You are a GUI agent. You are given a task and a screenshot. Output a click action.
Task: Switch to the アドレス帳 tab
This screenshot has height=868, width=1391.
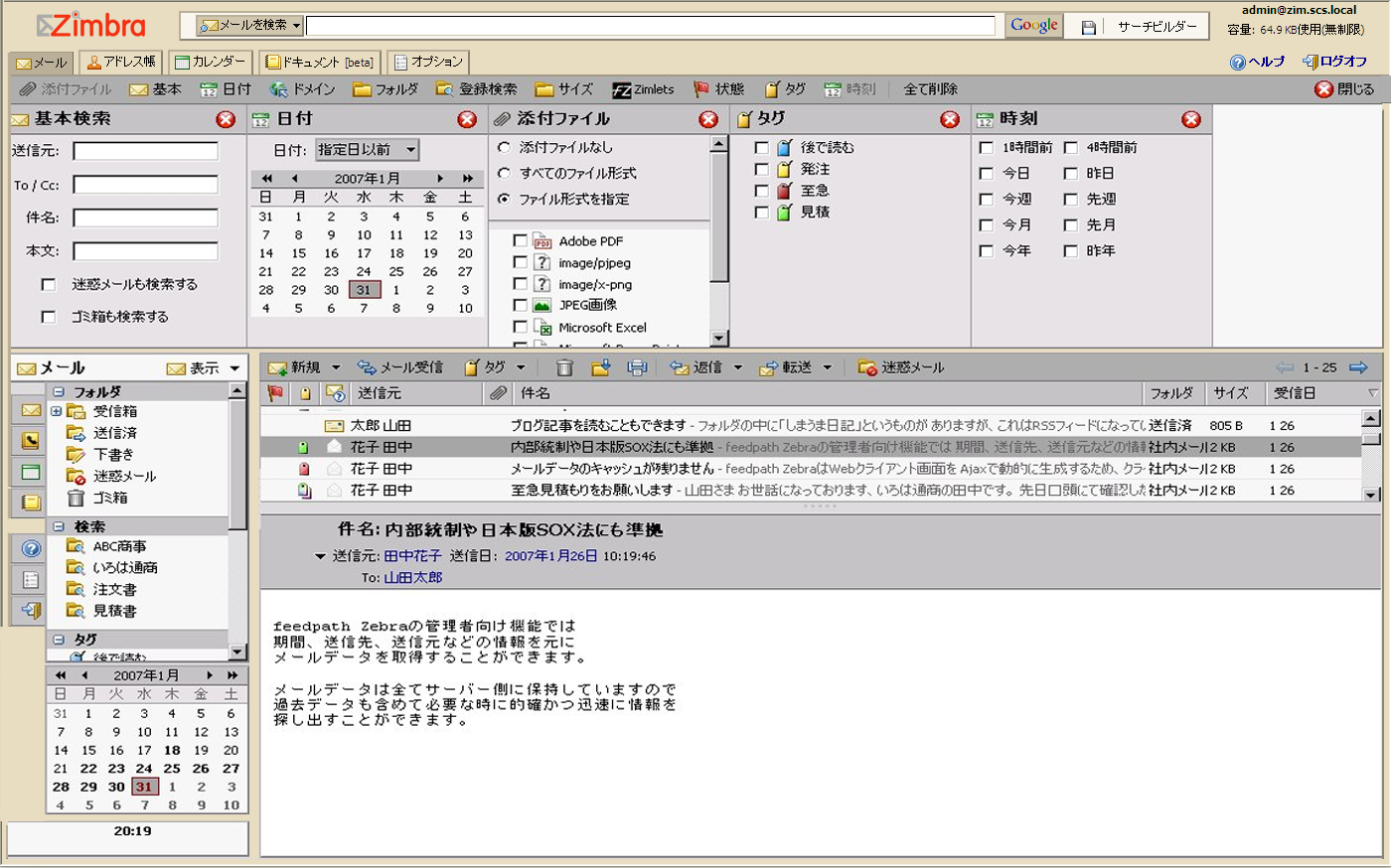click(x=120, y=62)
